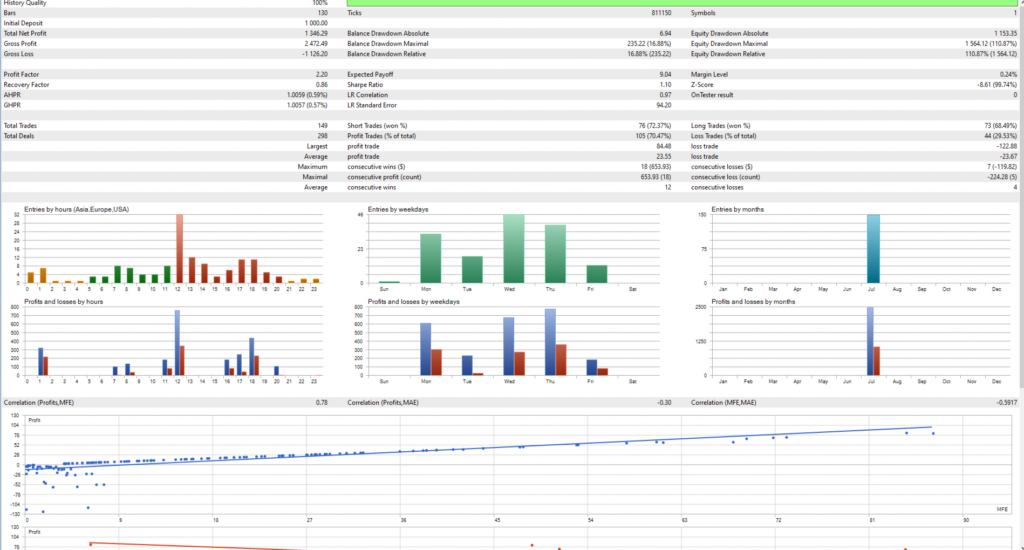This screenshot has height=550, width=1024.
Task: Select the LR Standard Error value '94.20'
Action: (664, 105)
